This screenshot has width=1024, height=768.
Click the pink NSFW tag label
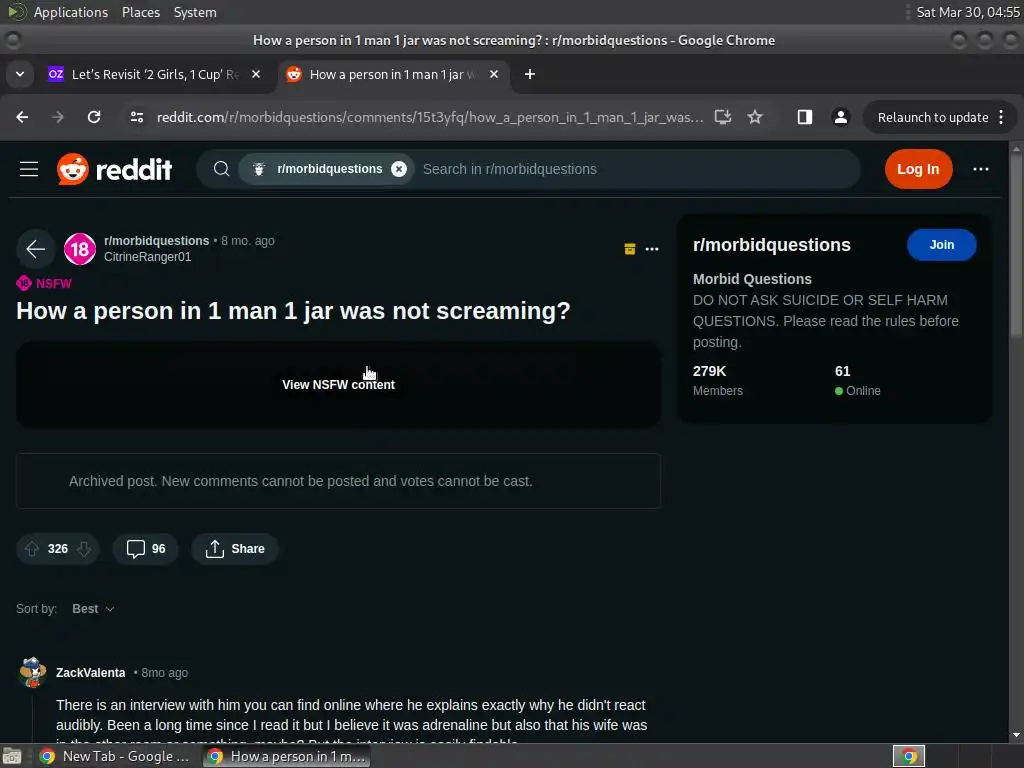pos(44,283)
